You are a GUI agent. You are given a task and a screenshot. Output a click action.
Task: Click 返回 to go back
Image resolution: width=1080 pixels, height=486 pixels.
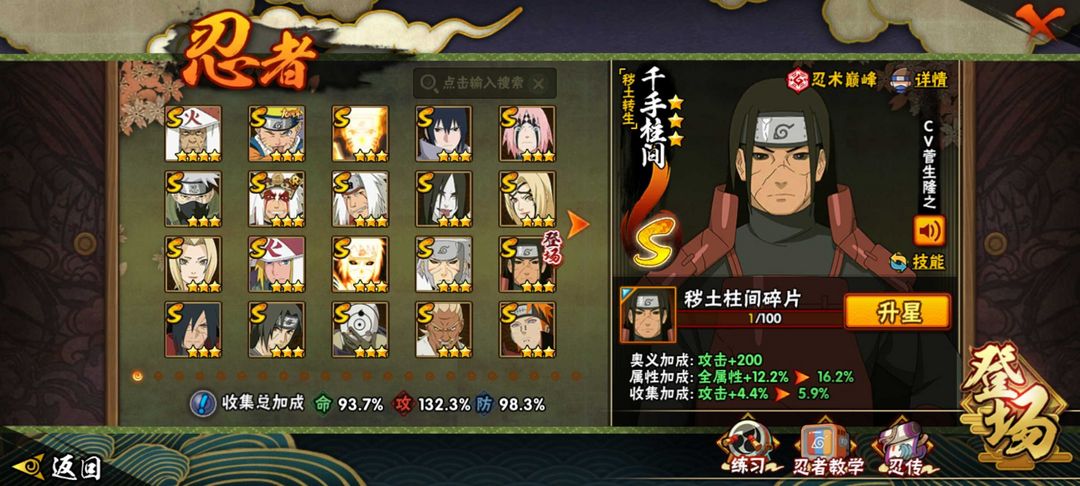(x=57, y=468)
